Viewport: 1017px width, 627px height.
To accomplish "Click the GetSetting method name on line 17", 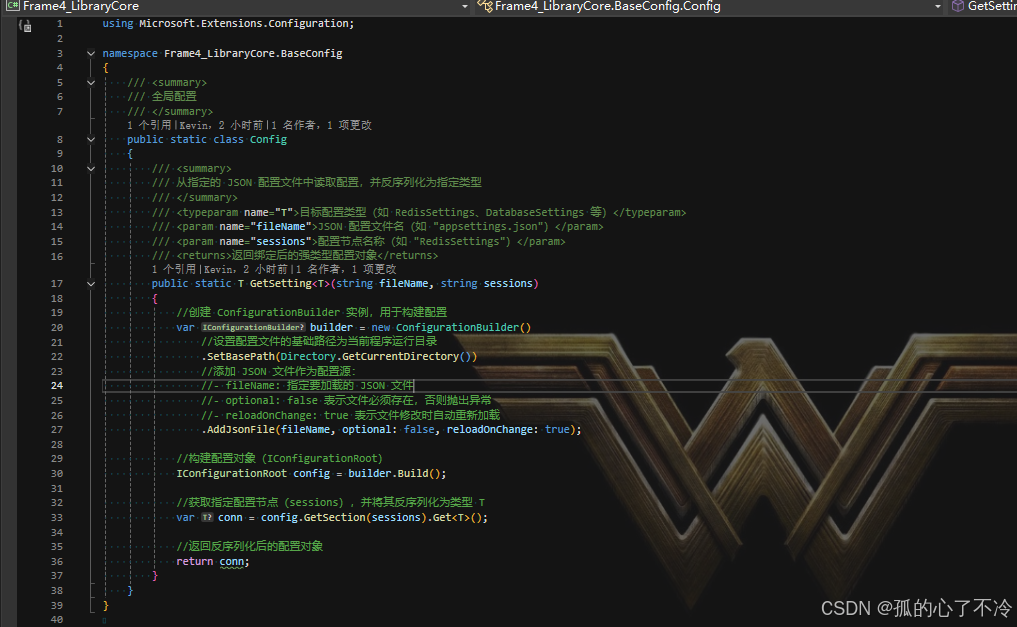I will coord(281,283).
